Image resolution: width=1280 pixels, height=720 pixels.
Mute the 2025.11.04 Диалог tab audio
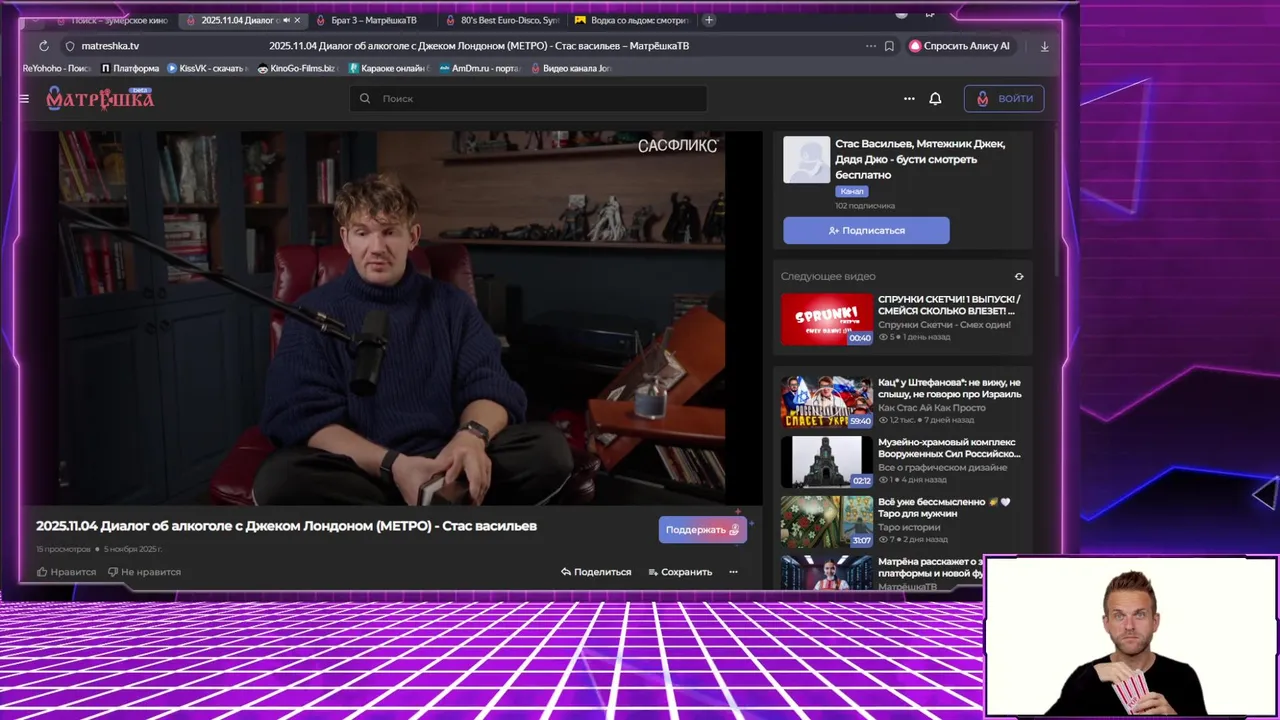pos(286,20)
